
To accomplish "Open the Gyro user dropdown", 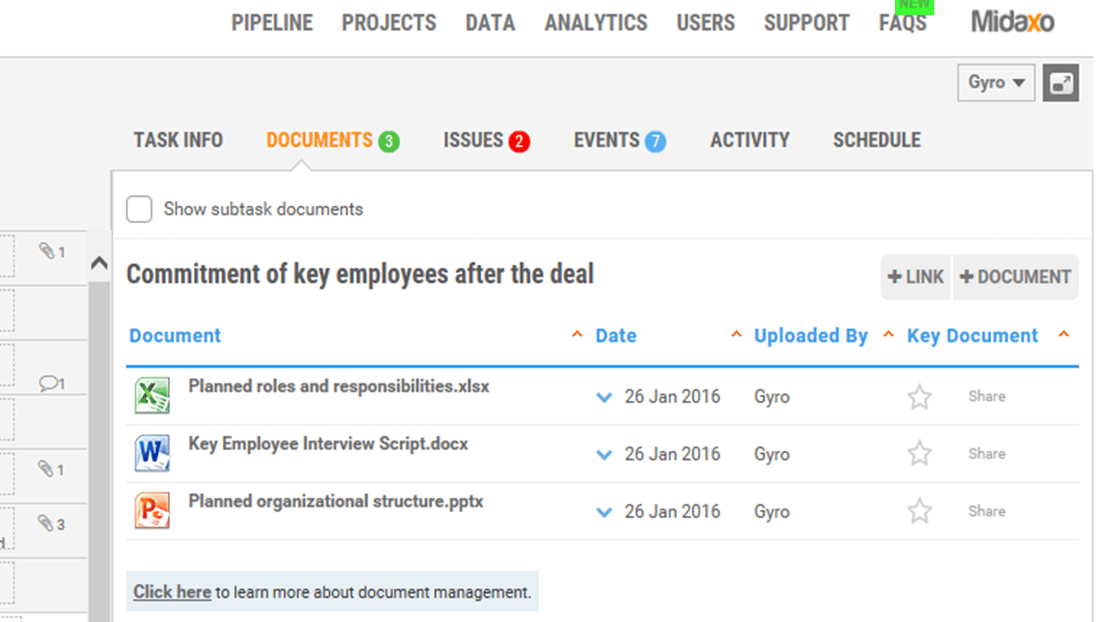I will click(996, 82).
